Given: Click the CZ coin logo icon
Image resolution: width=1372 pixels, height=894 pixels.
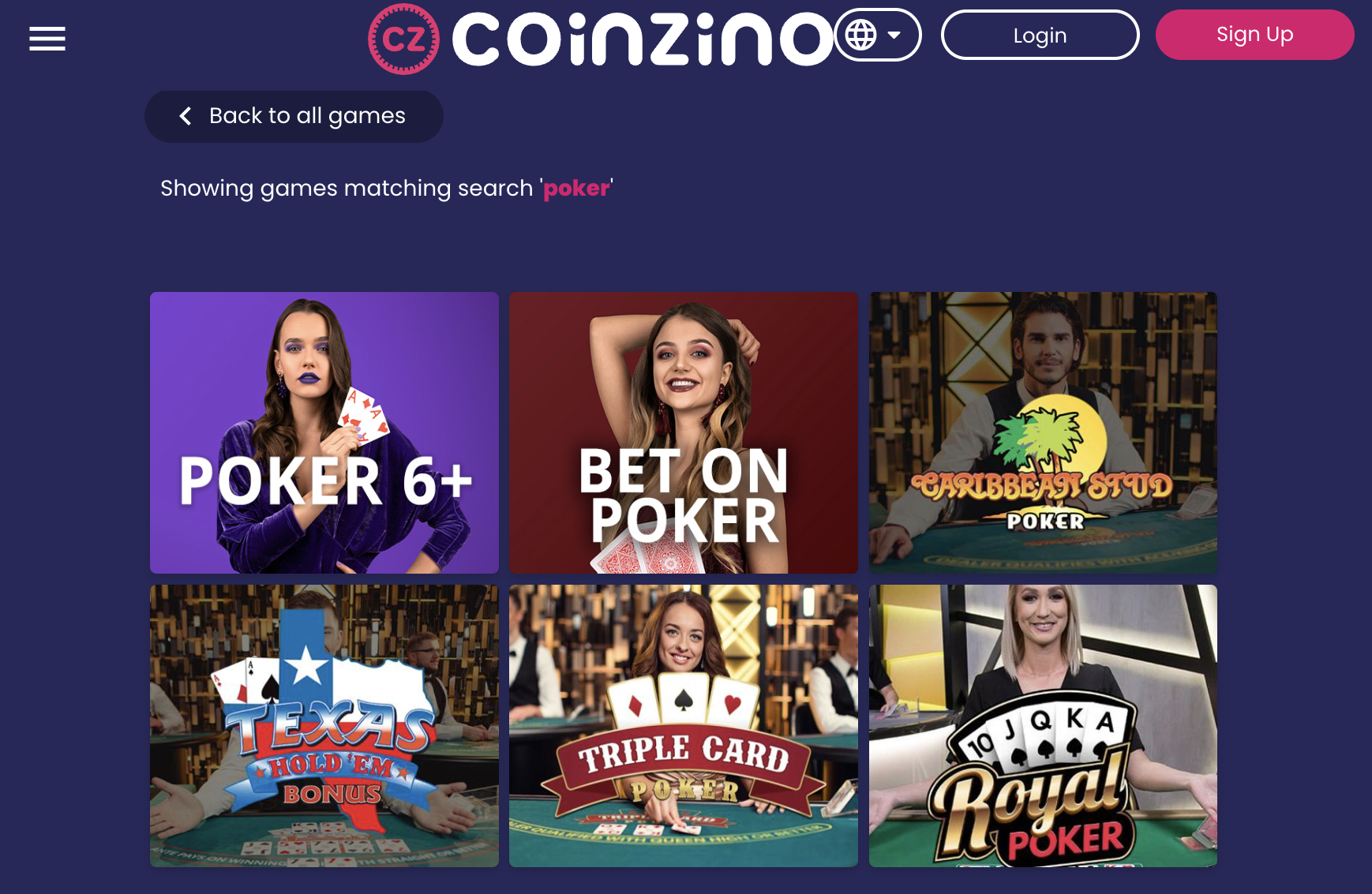Looking at the screenshot, I should point(403,39).
